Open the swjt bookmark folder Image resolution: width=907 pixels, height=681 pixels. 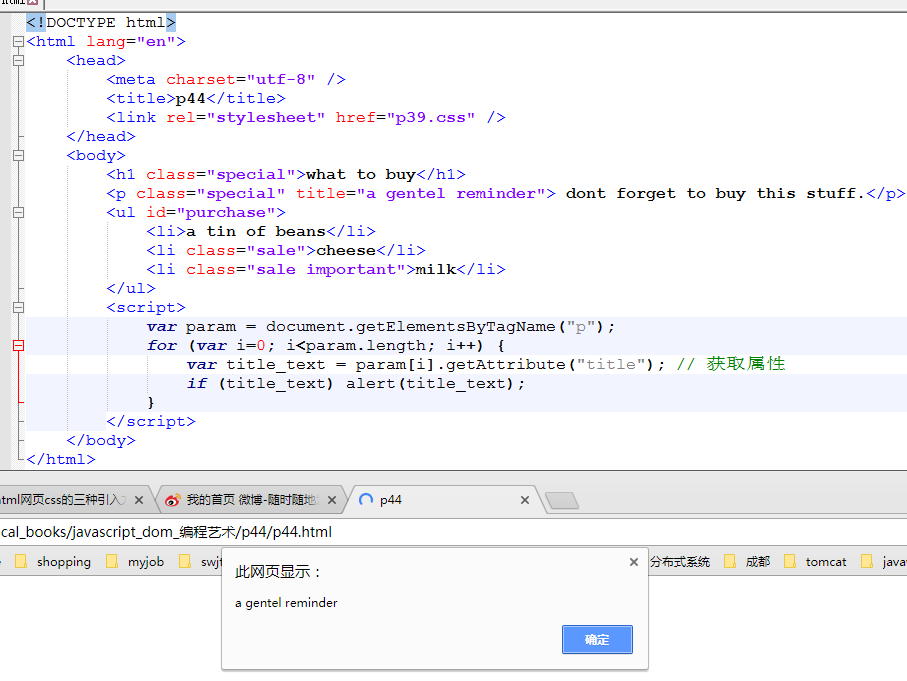200,562
